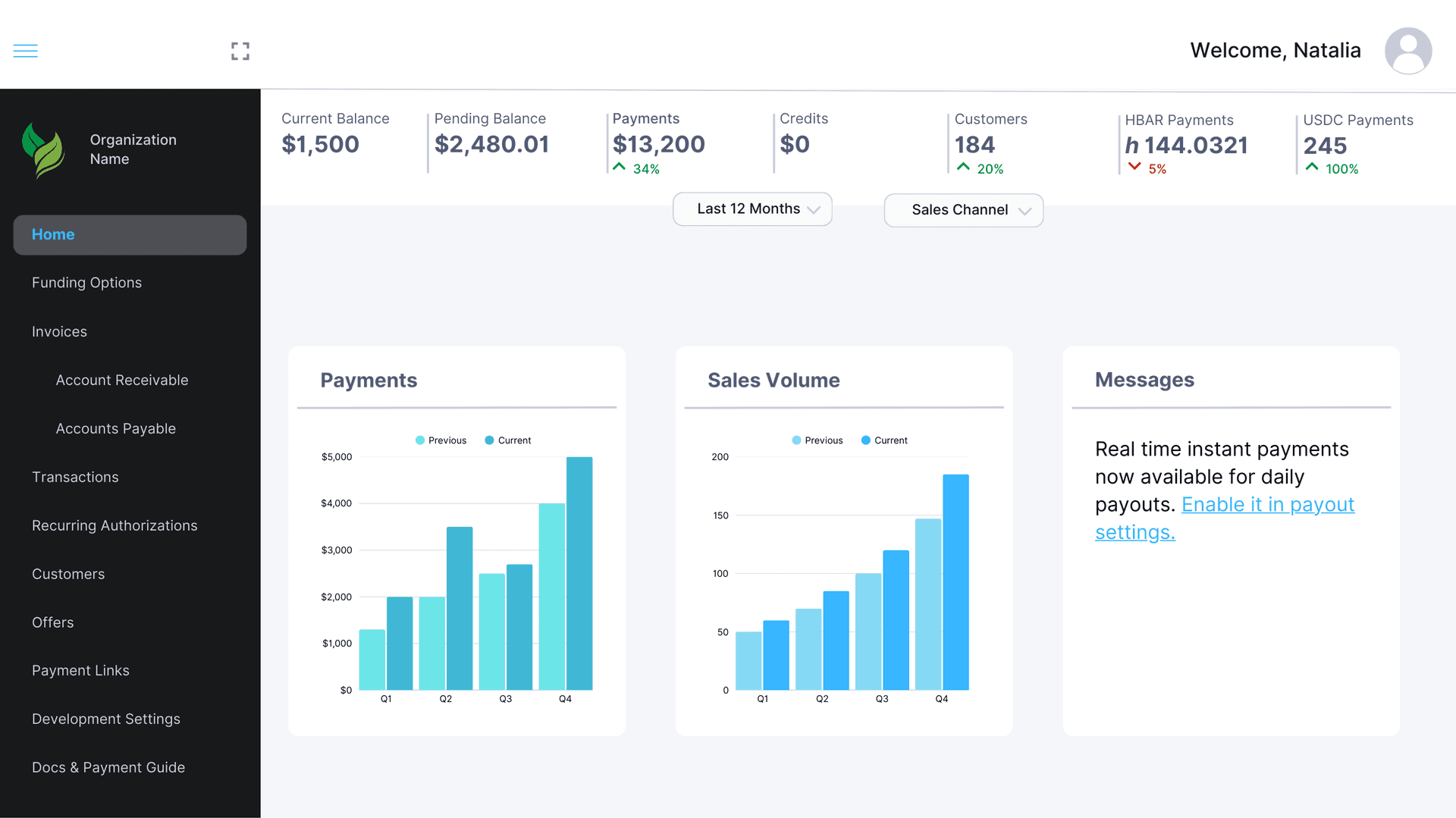The image size is (1456, 818).
Task: Open the Transactions page
Action: (x=75, y=477)
